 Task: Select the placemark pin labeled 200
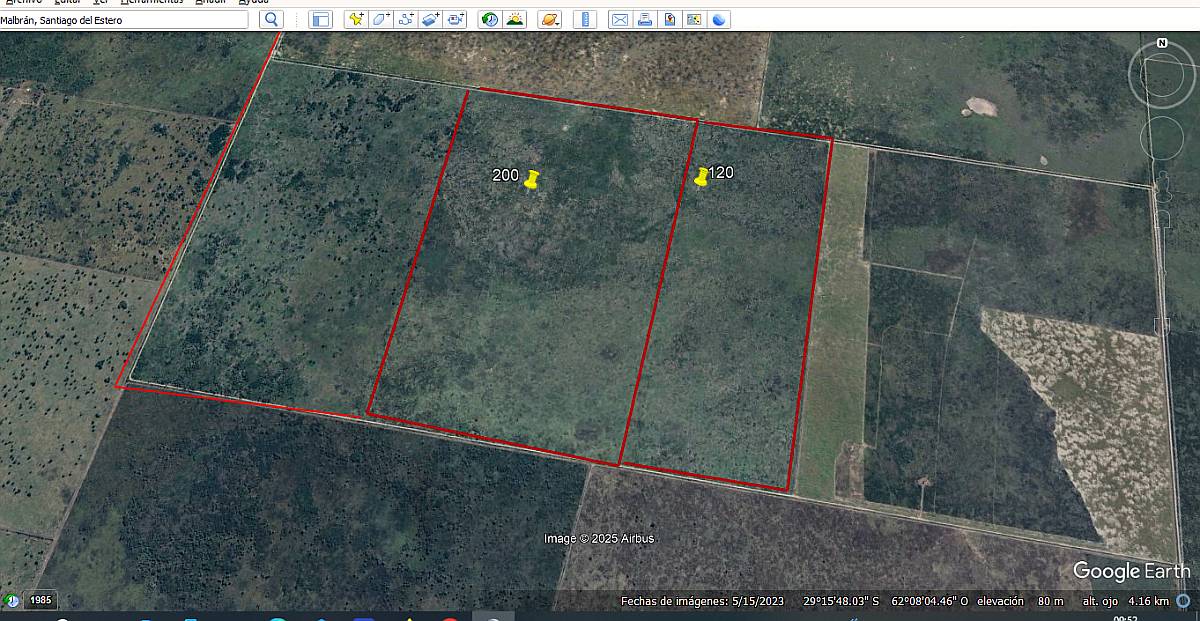pos(530,180)
